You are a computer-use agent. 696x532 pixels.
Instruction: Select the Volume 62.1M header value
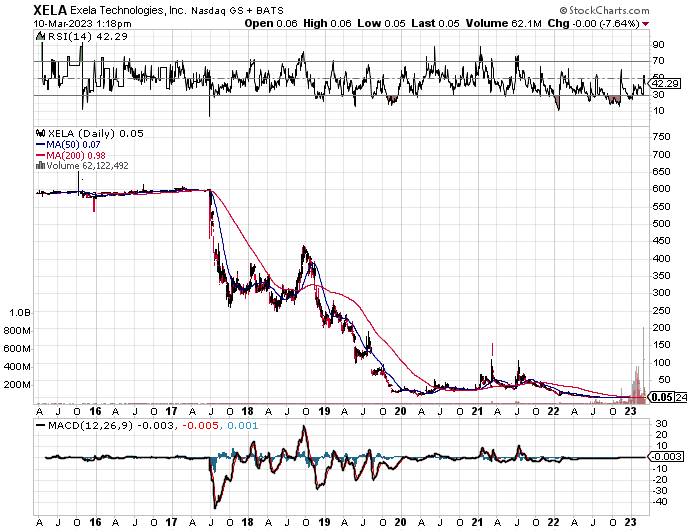[x=503, y=24]
